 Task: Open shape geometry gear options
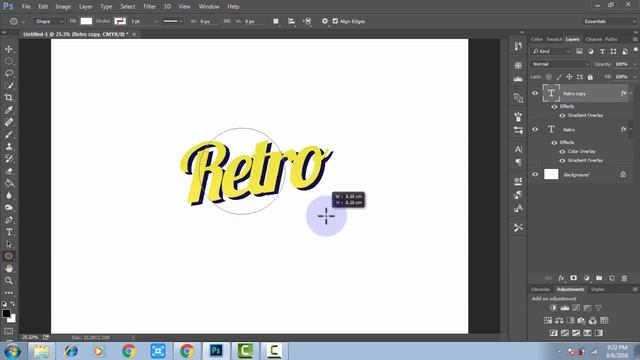click(x=324, y=21)
